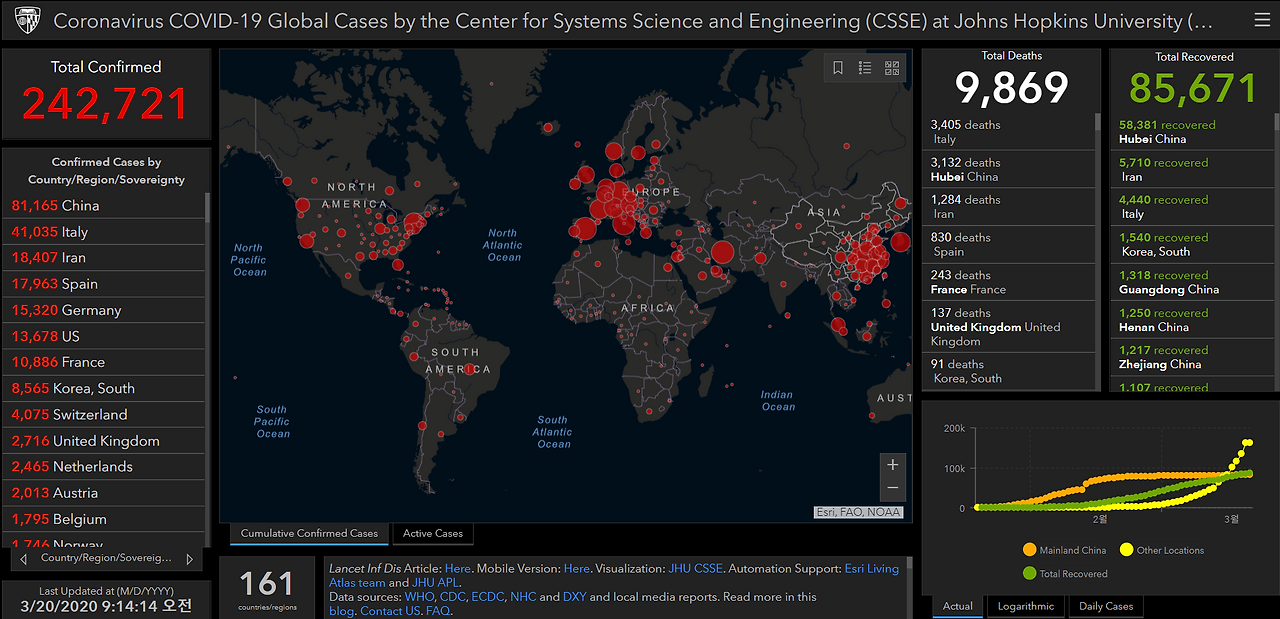Click 3,405 deaths Italy entry

click(1009, 132)
